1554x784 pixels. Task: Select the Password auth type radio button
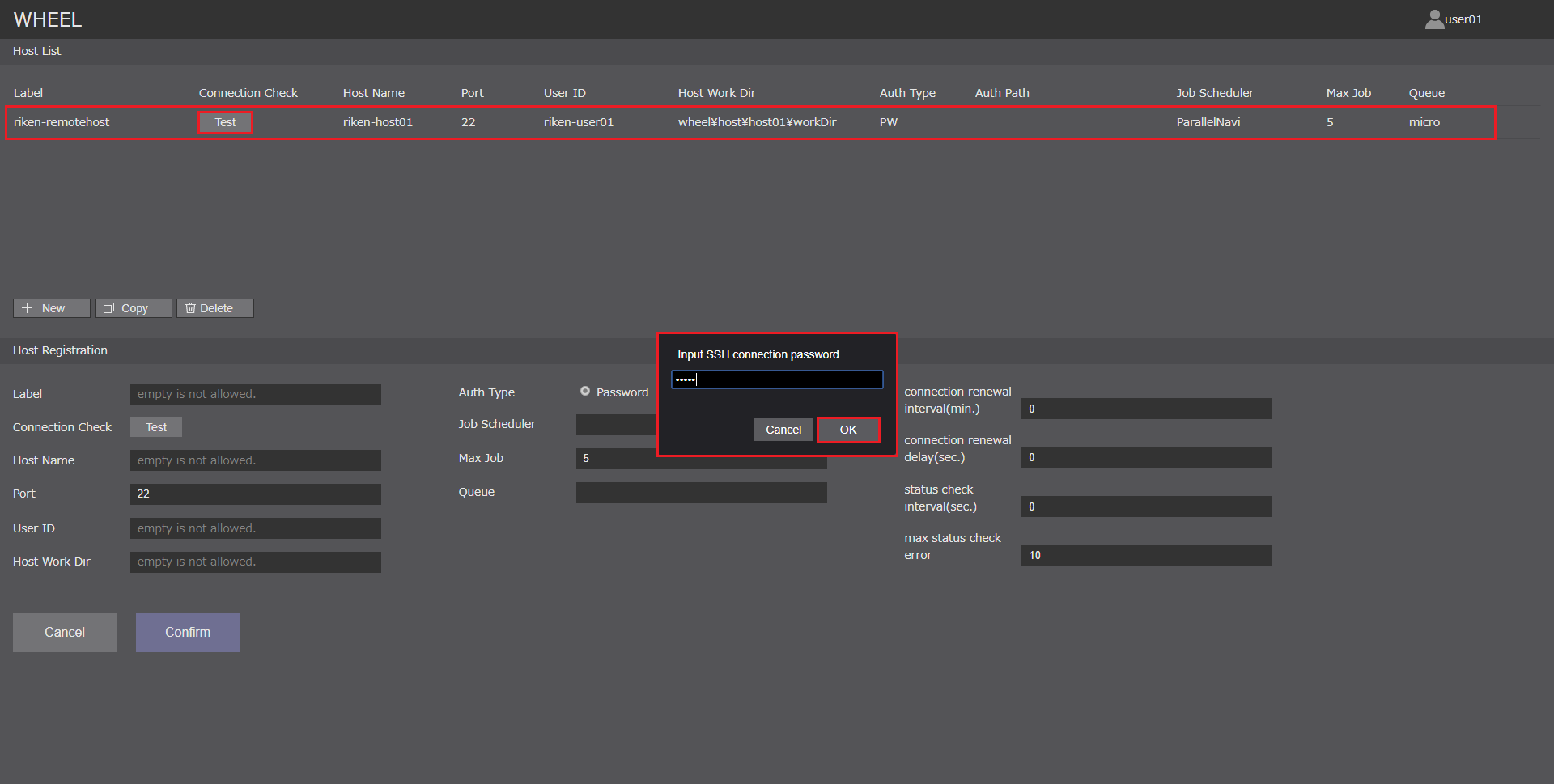point(585,392)
